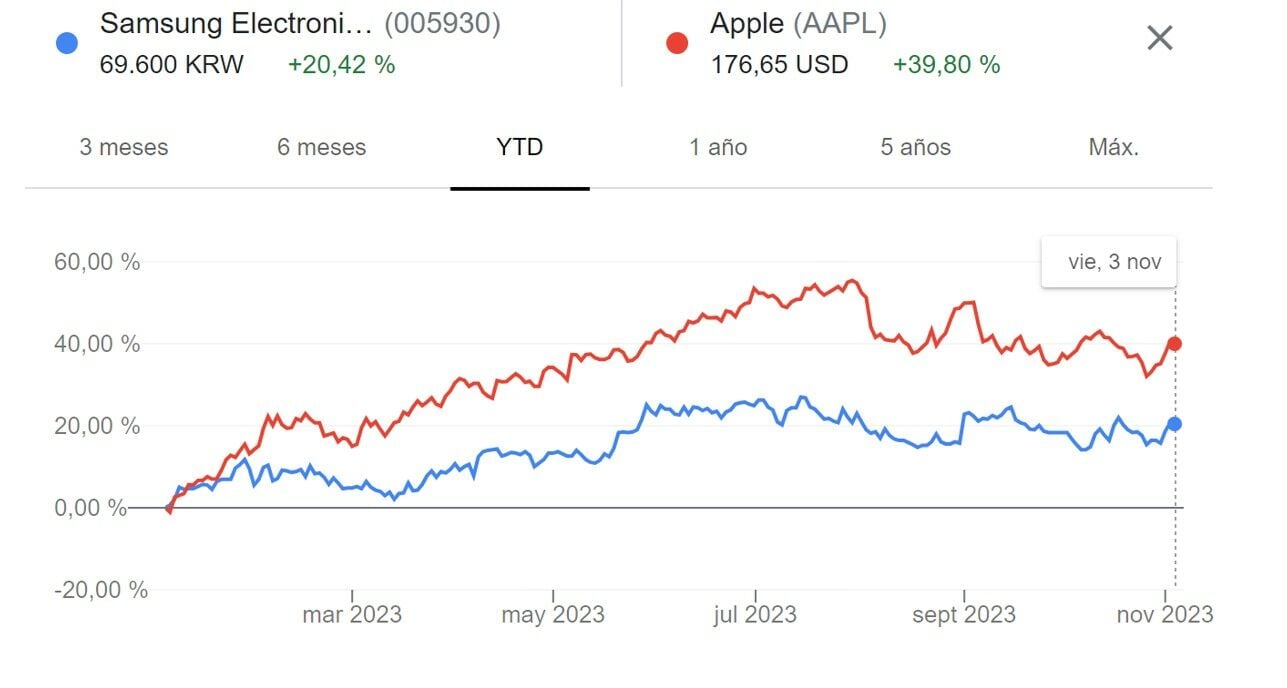The image size is (1287, 688).
Task: Open the 5 años tab
Action: pyautogui.click(x=916, y=148)
